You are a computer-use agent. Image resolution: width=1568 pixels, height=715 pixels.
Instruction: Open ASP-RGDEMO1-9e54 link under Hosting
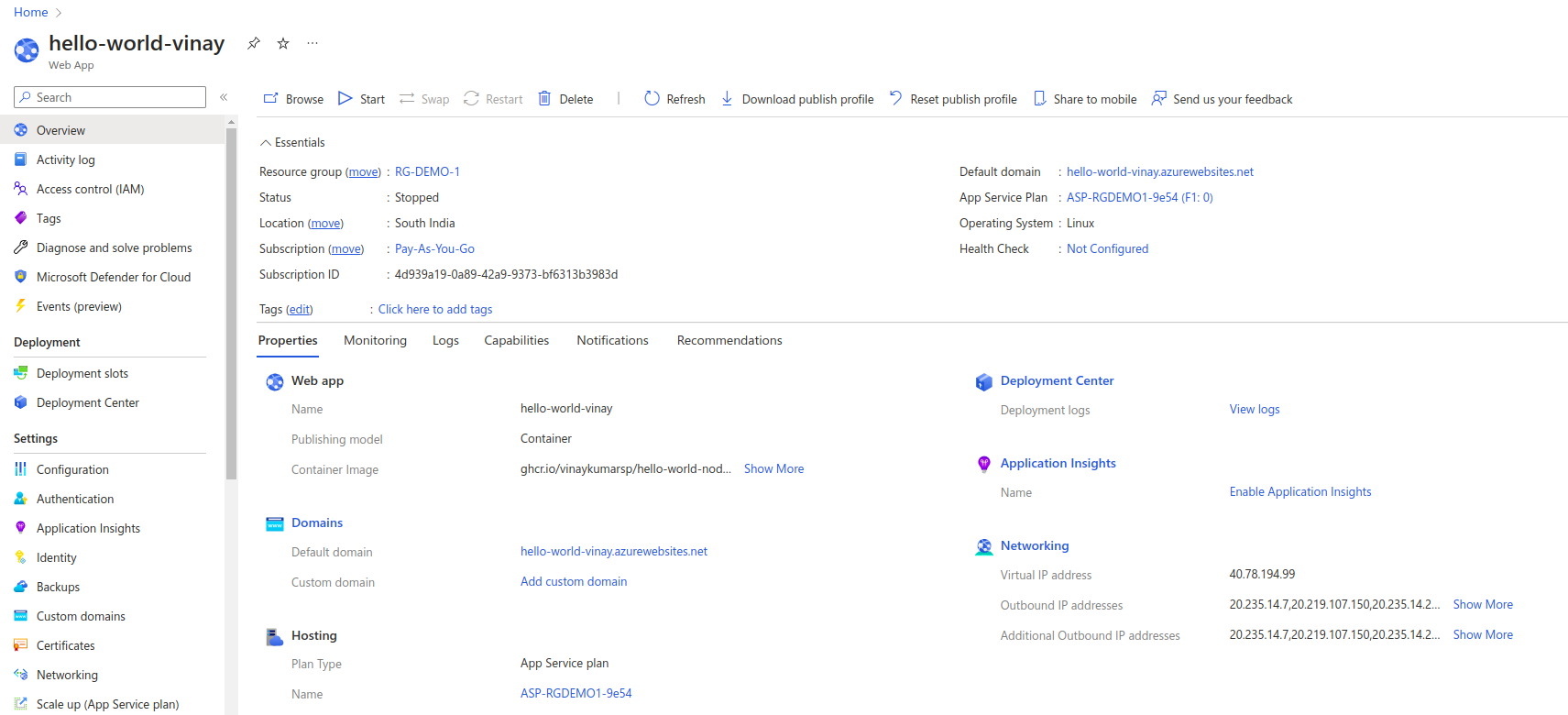[x=576, y=693]
